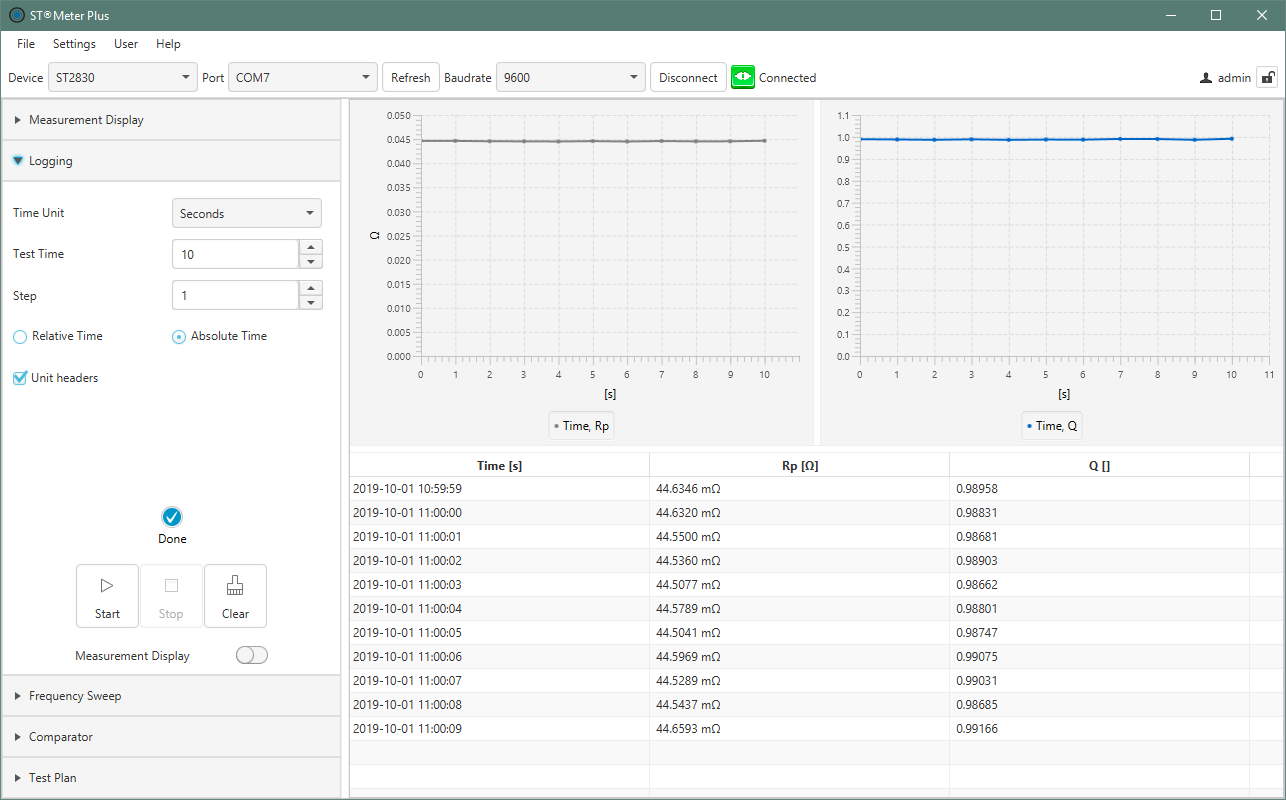Decrease Step value with down arrow
Screen dimensions: 1286x800
311,302
